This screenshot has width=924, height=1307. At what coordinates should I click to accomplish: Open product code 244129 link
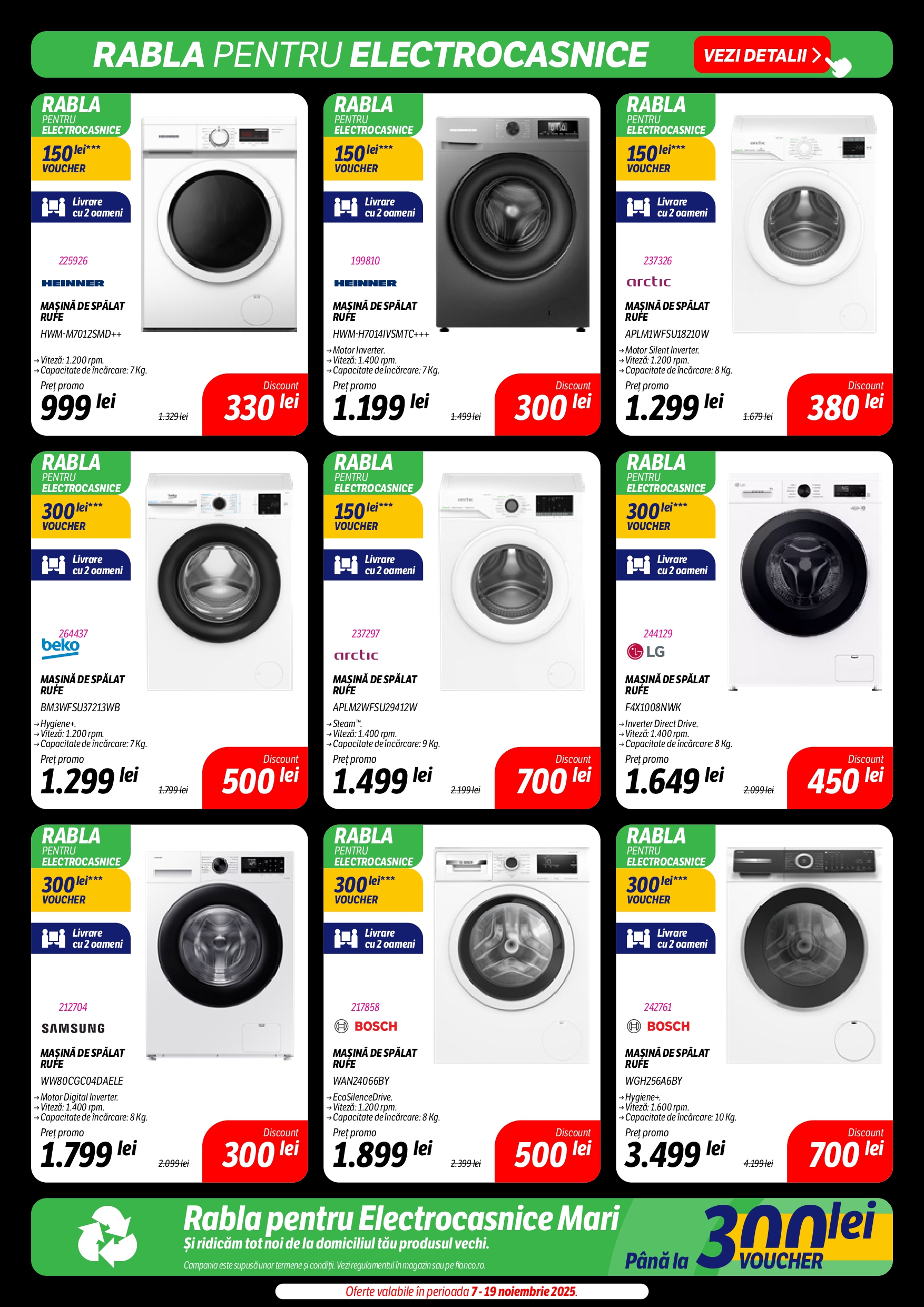click(657, 634)
